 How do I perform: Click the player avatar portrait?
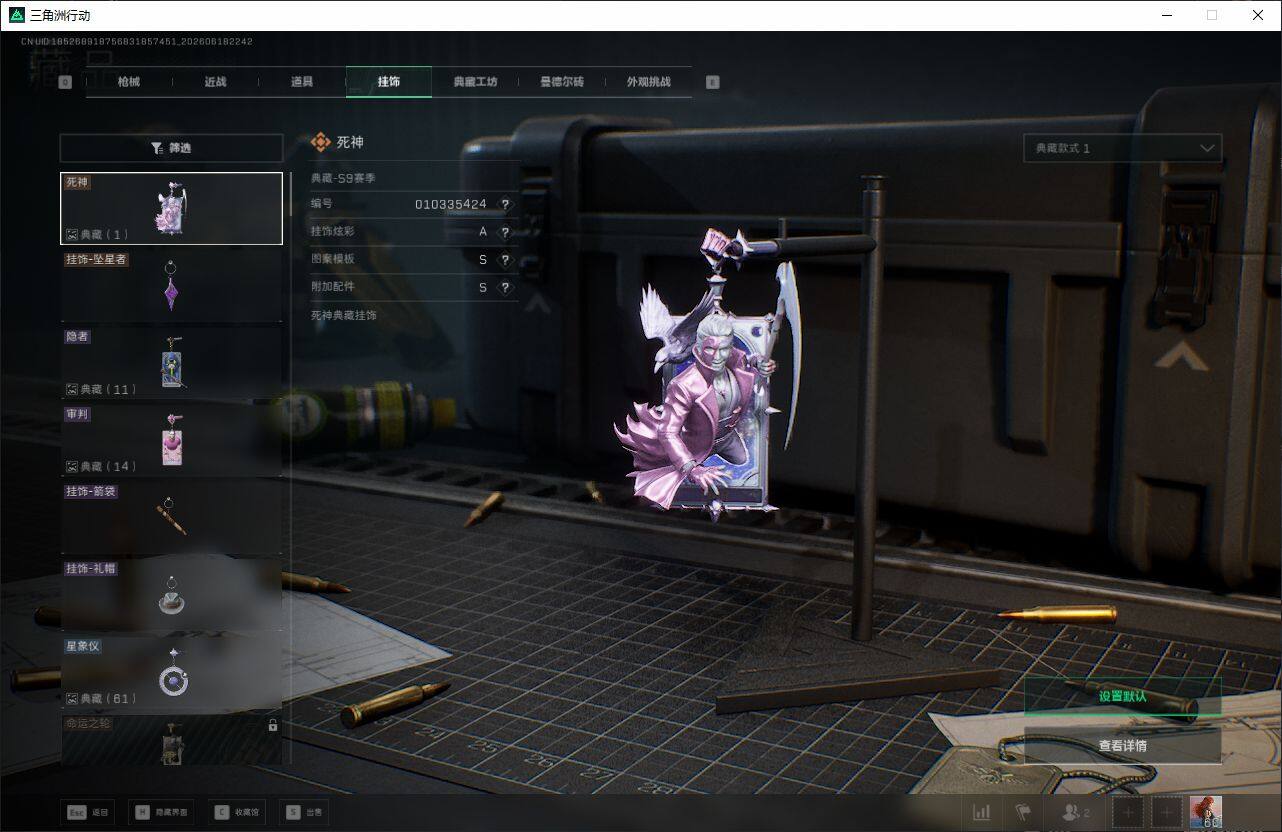pyautogui.click(x=1206, y=812)
